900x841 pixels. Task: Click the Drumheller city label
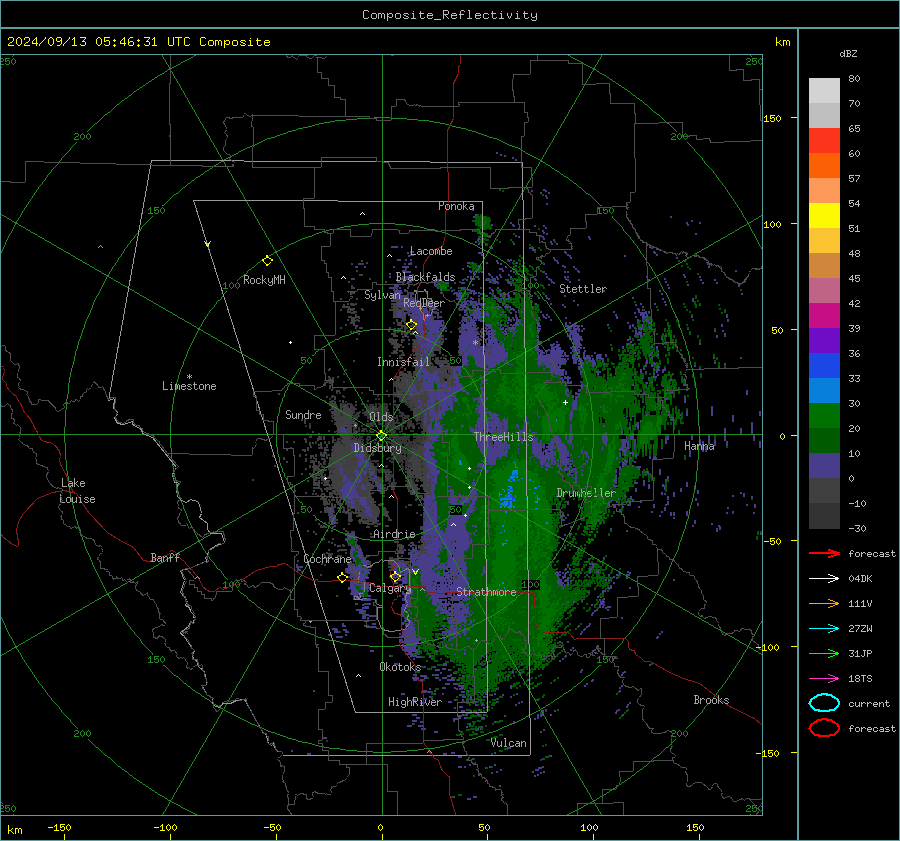[586, 493]
